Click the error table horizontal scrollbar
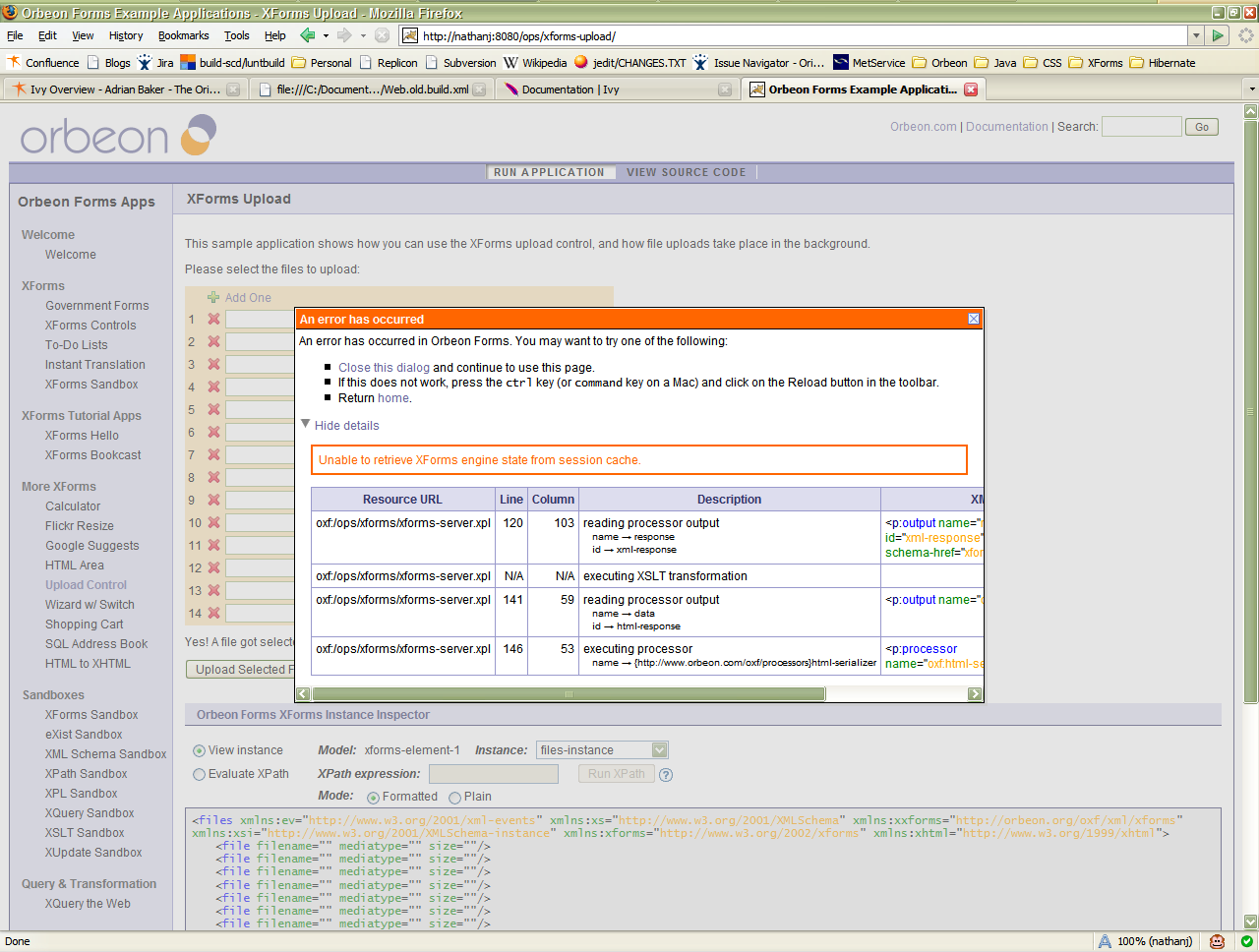Image resolution: width=1259 pixels, height=952 pixels. click(x=569, y=694)
